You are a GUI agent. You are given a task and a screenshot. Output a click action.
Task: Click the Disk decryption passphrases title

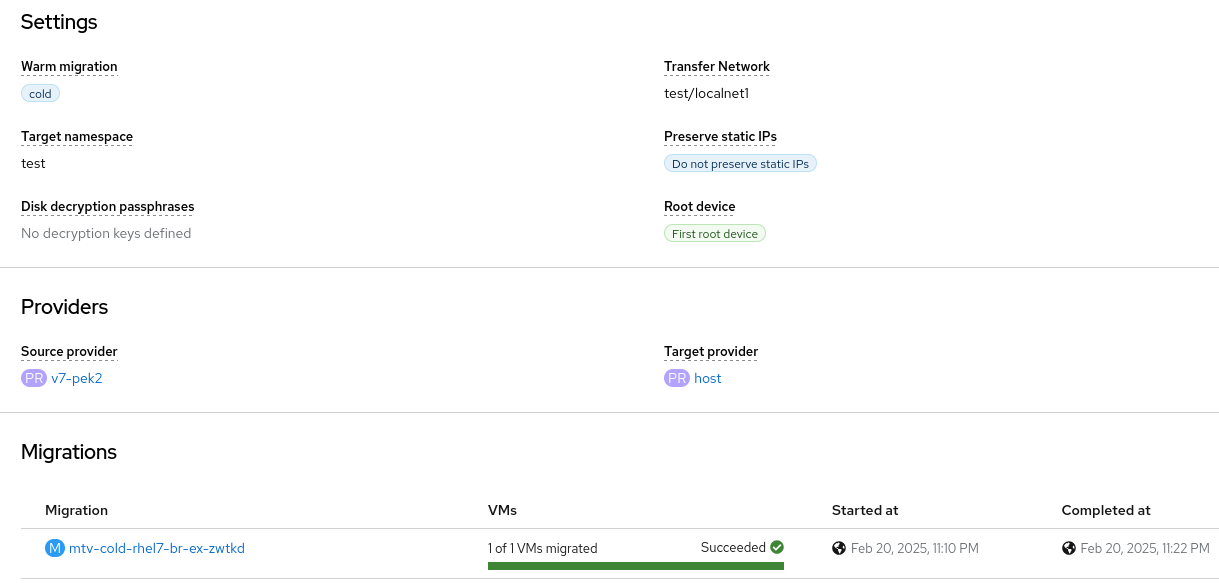tap(107, 207)
